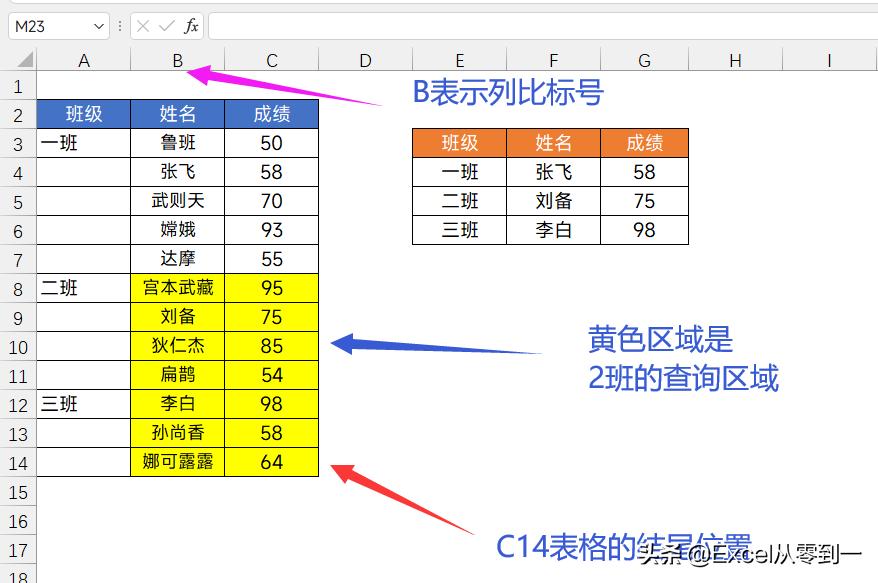Select row 10 header
The image size is (878, 583).
tap(17, 346)
